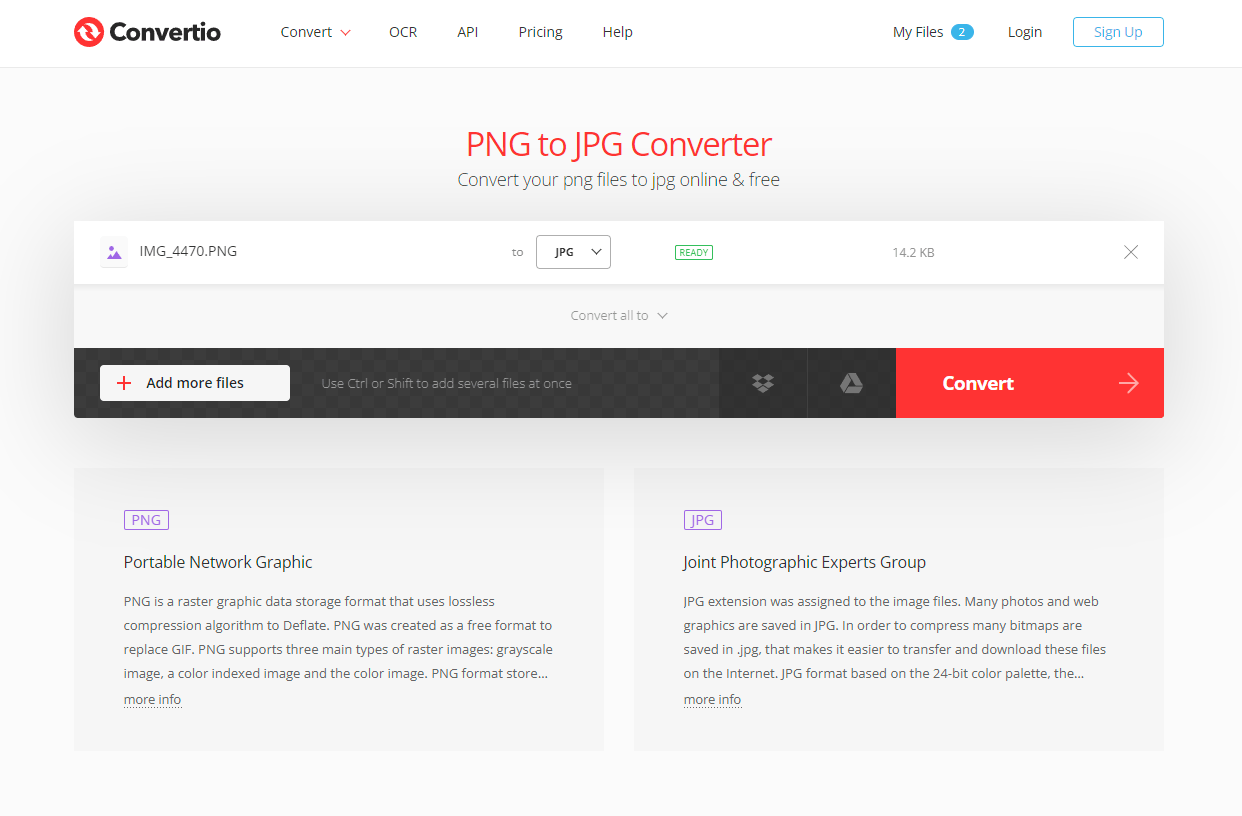Image resolution: width=1242 pixels, height=816 pixels.
Task: Open the Convert menu dropdown
Action: click(315, 32)
